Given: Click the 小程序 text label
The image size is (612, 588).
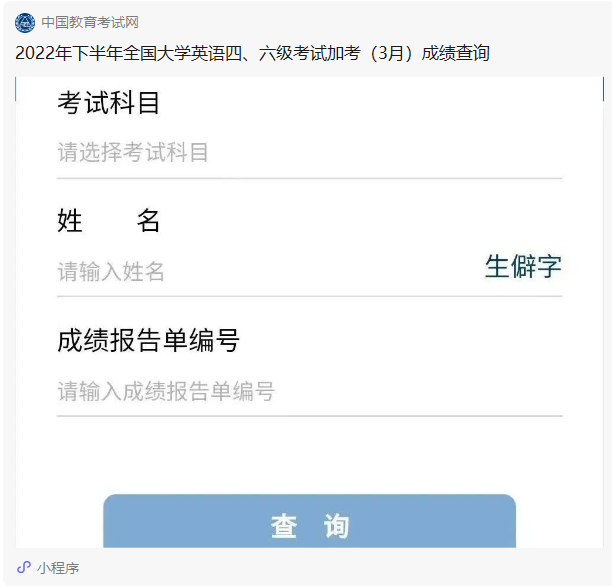Looking at the screenshot, I should pyautogui.click(x=58, y=568).
